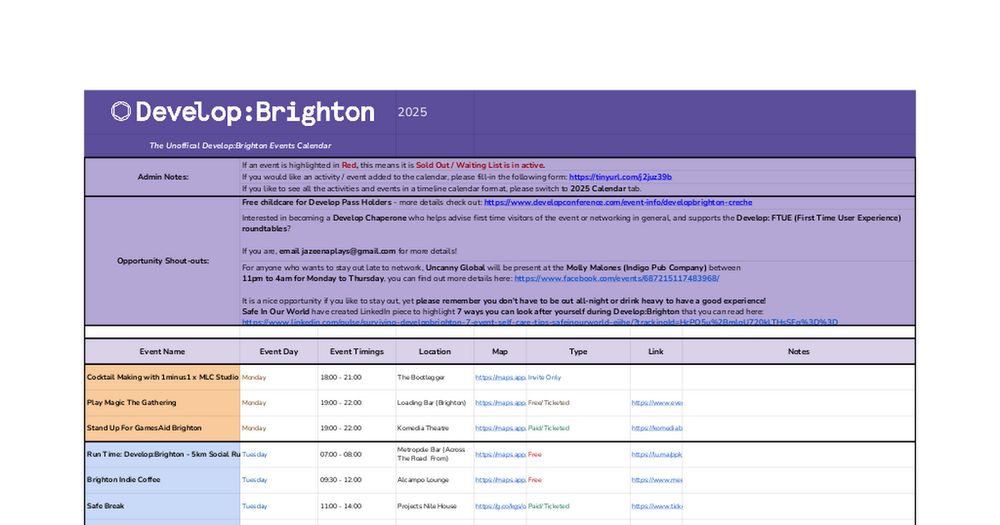Open the event link in Play Magic row
1000x525 pixels.
(657, 403)
